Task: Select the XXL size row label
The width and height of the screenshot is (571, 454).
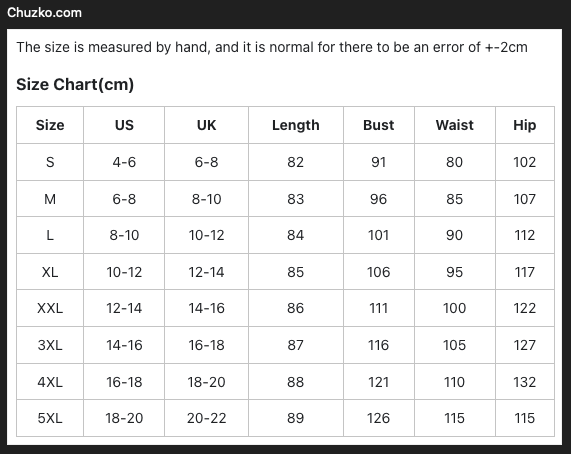Action: [50, 308]
